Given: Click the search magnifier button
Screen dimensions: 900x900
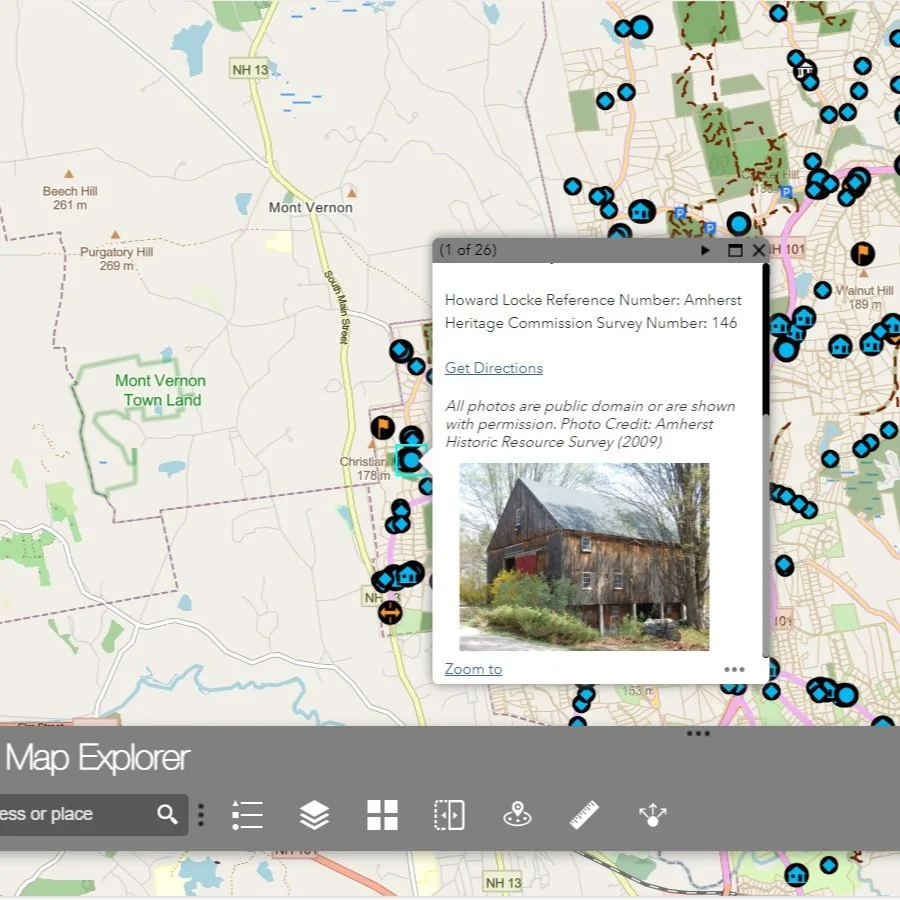Looking at the screenshot, I should (x=167, y=814).
